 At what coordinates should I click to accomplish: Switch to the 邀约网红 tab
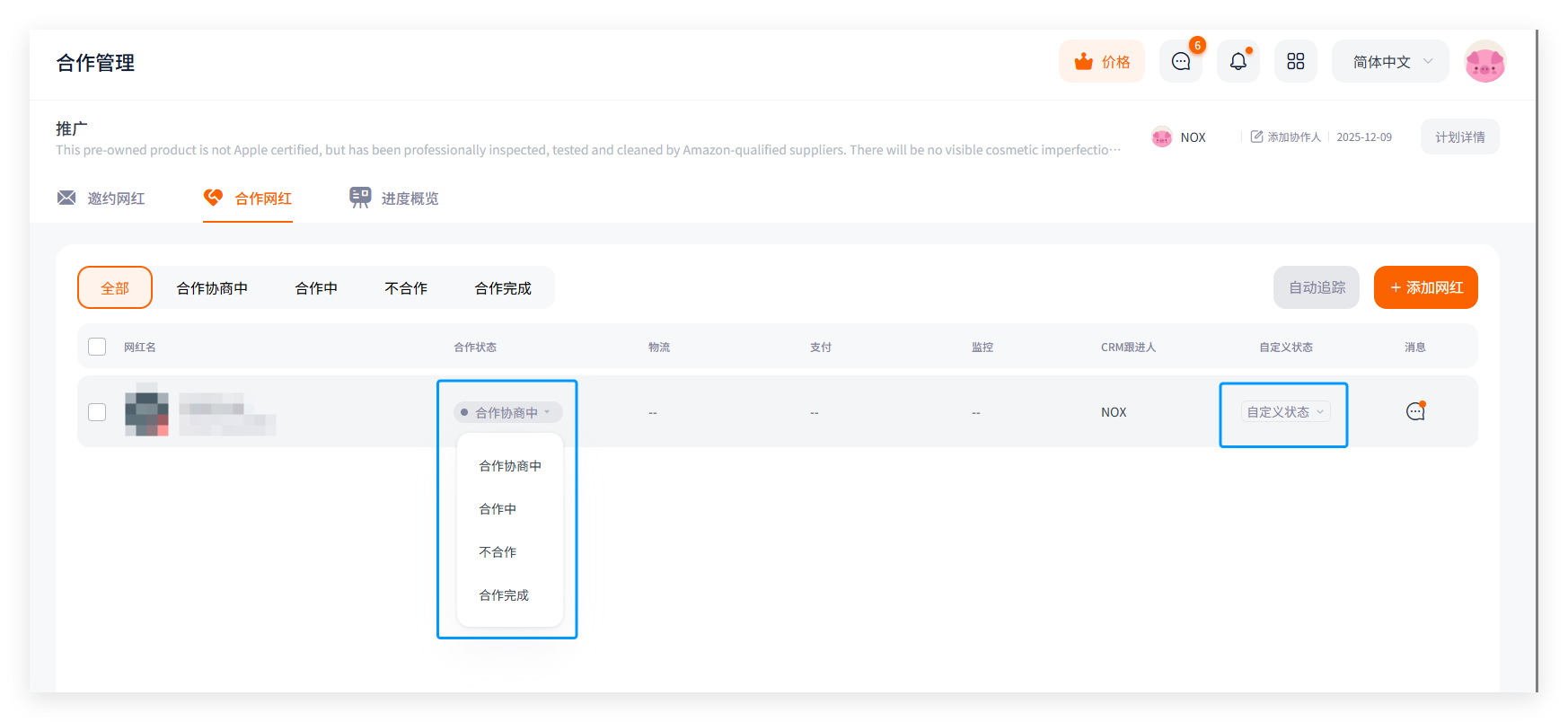tap(101, 198)
